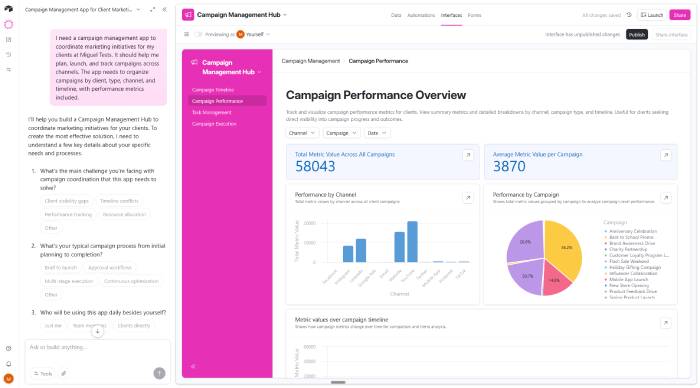Open the Omni assistant circle icon
Screen dimensions: 700x388
8,25
